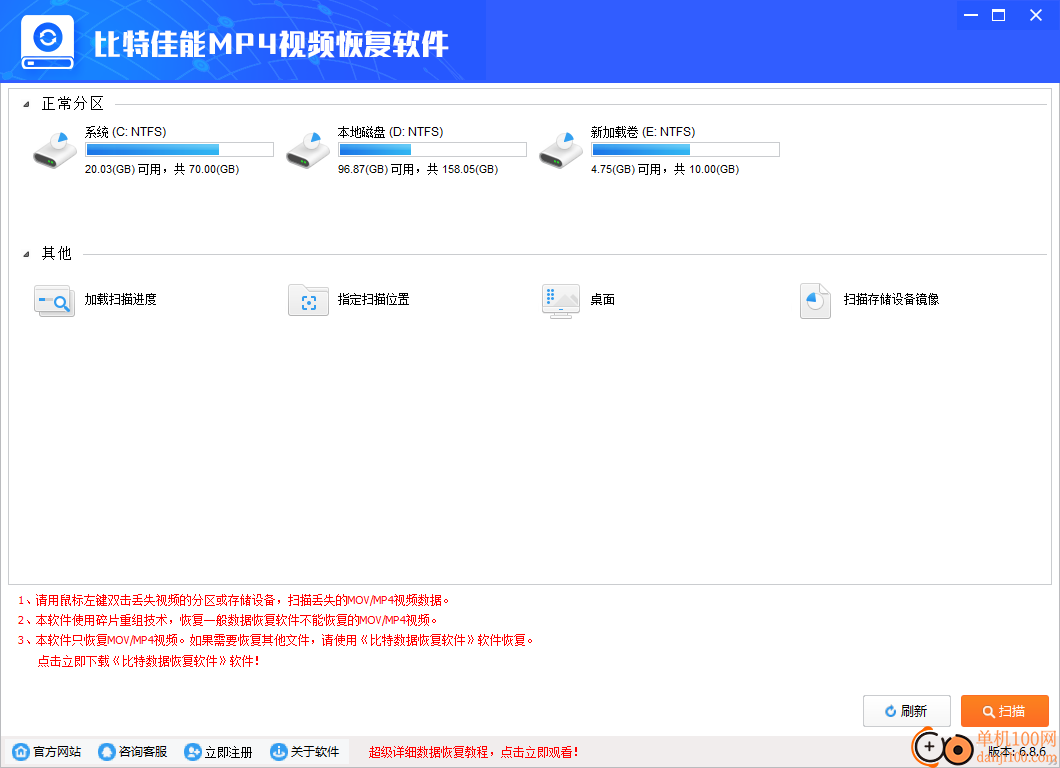Click hint line 2 about 碎片重组技术

[x=228, y=620]
